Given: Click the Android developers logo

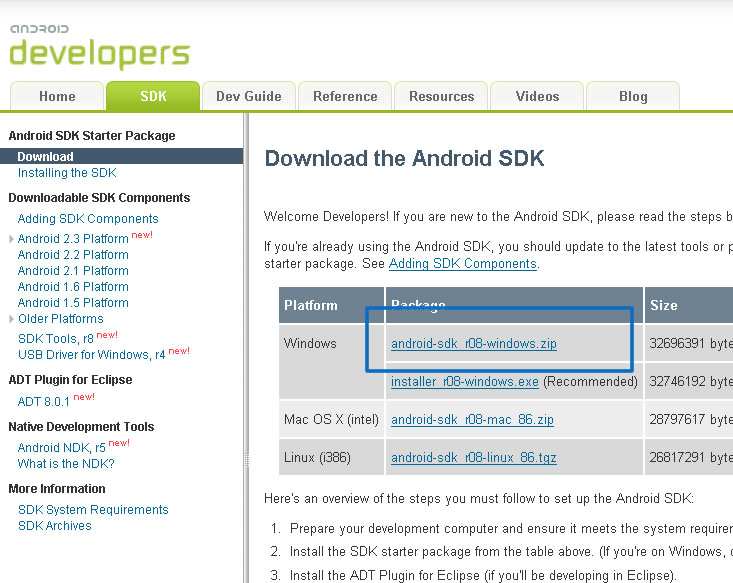Looking at the screenshot, I should coord(100,46).
